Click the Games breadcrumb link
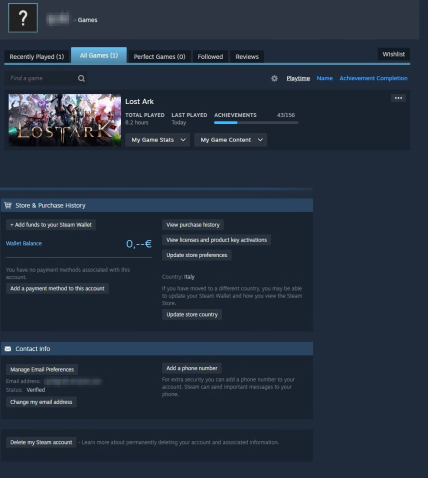428x478 pixels. tap(87, 20)
